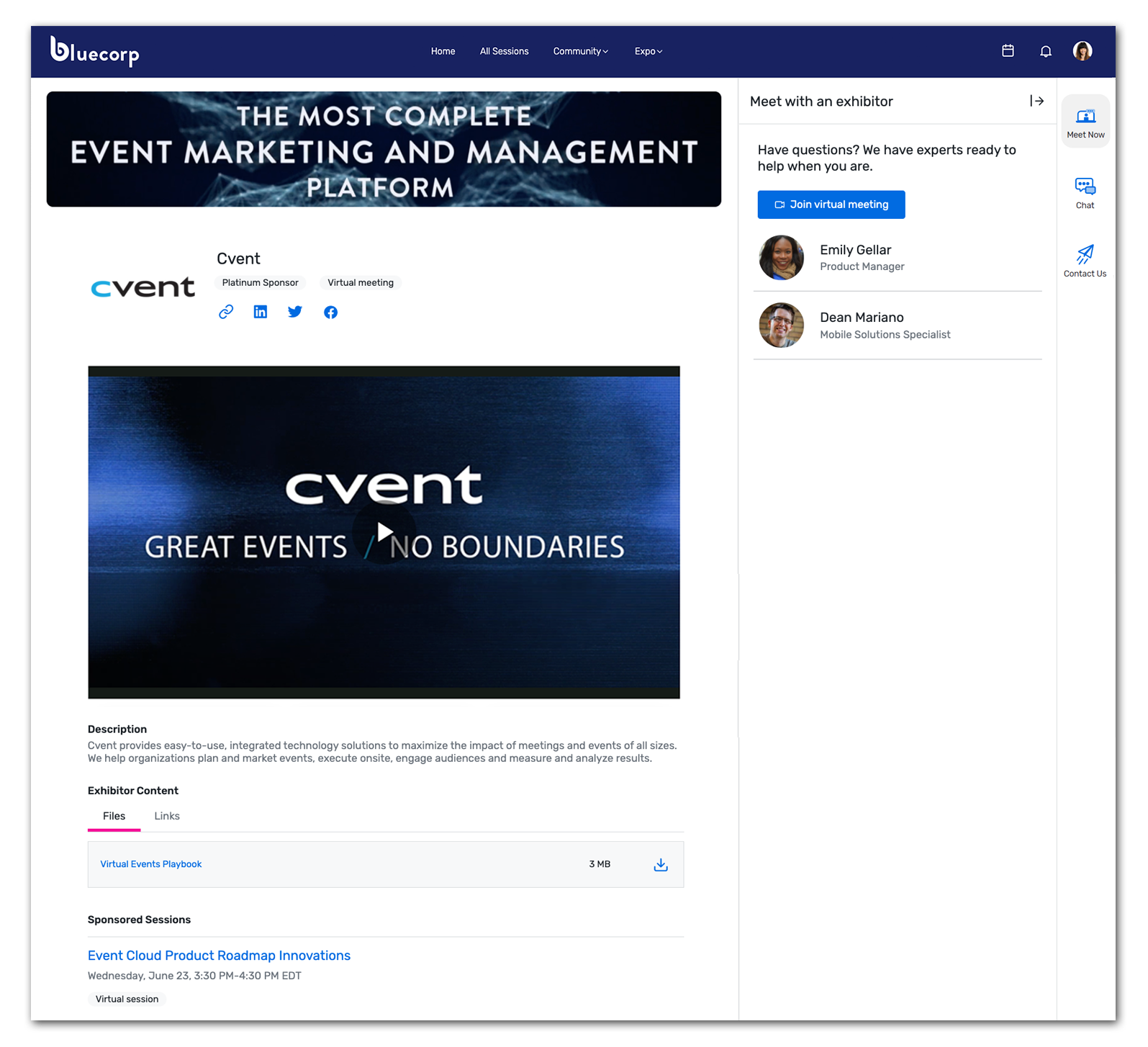
Task: Click the notifications bell icon
Action: click(1045, 51)
